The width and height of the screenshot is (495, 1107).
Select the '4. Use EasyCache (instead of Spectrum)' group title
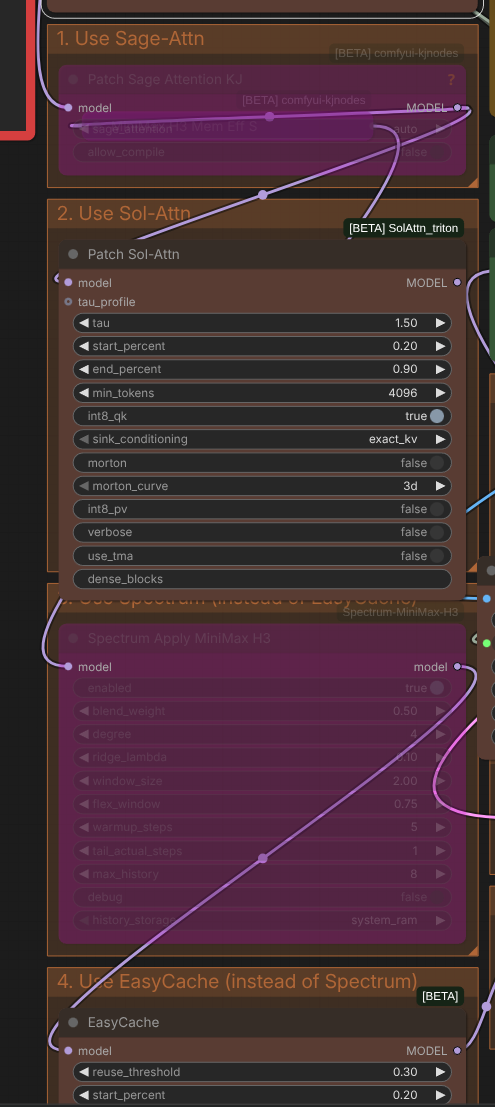(x=237, y=981)
